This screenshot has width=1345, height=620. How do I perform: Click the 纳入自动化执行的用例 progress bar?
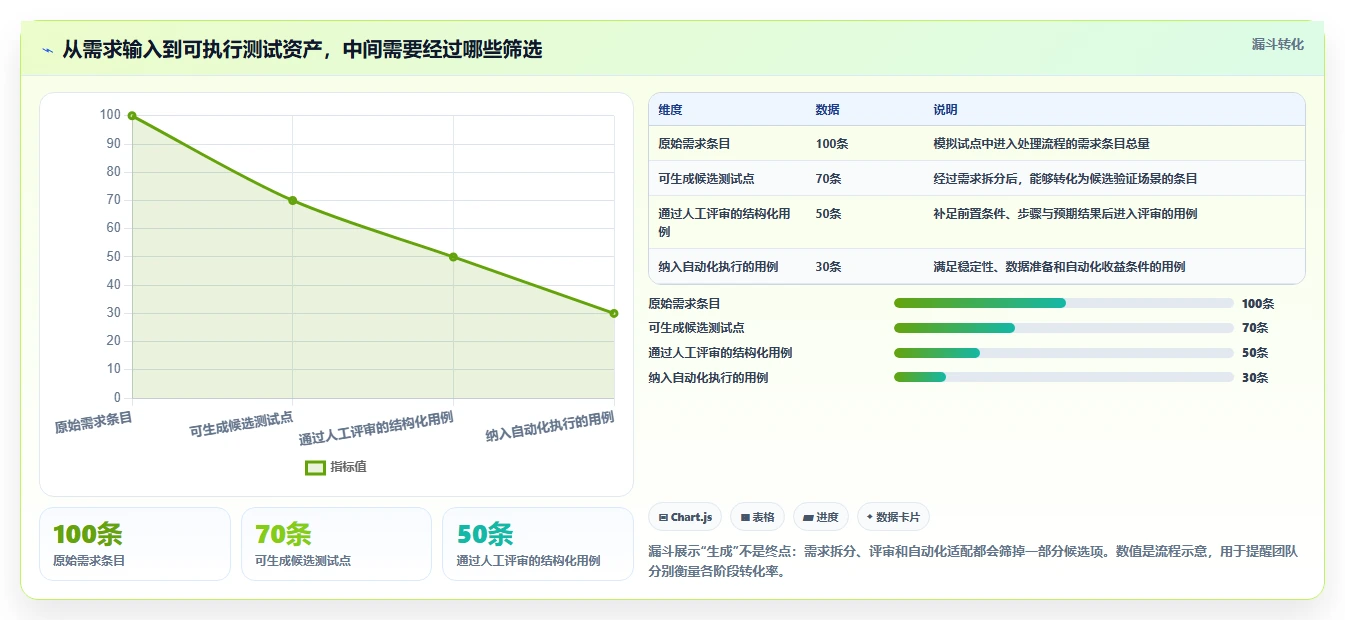tap(1063, 377)
